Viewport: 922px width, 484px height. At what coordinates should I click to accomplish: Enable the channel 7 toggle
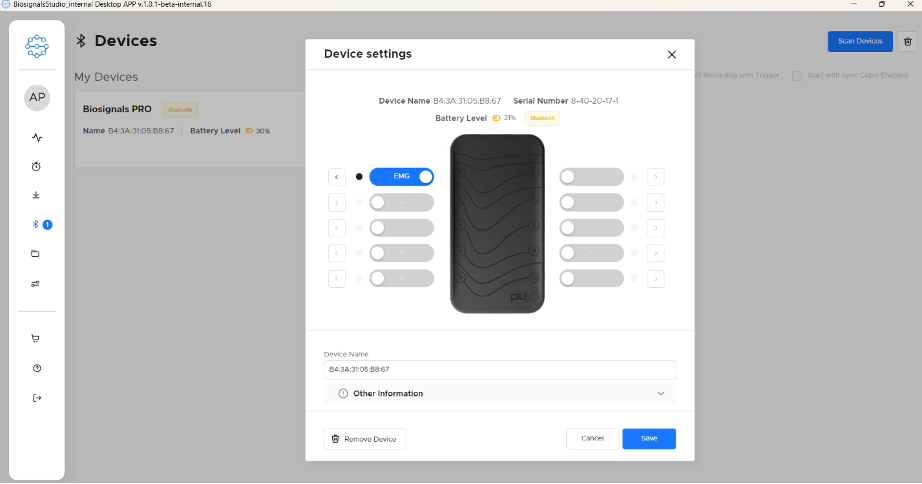[x=592, y=202]
